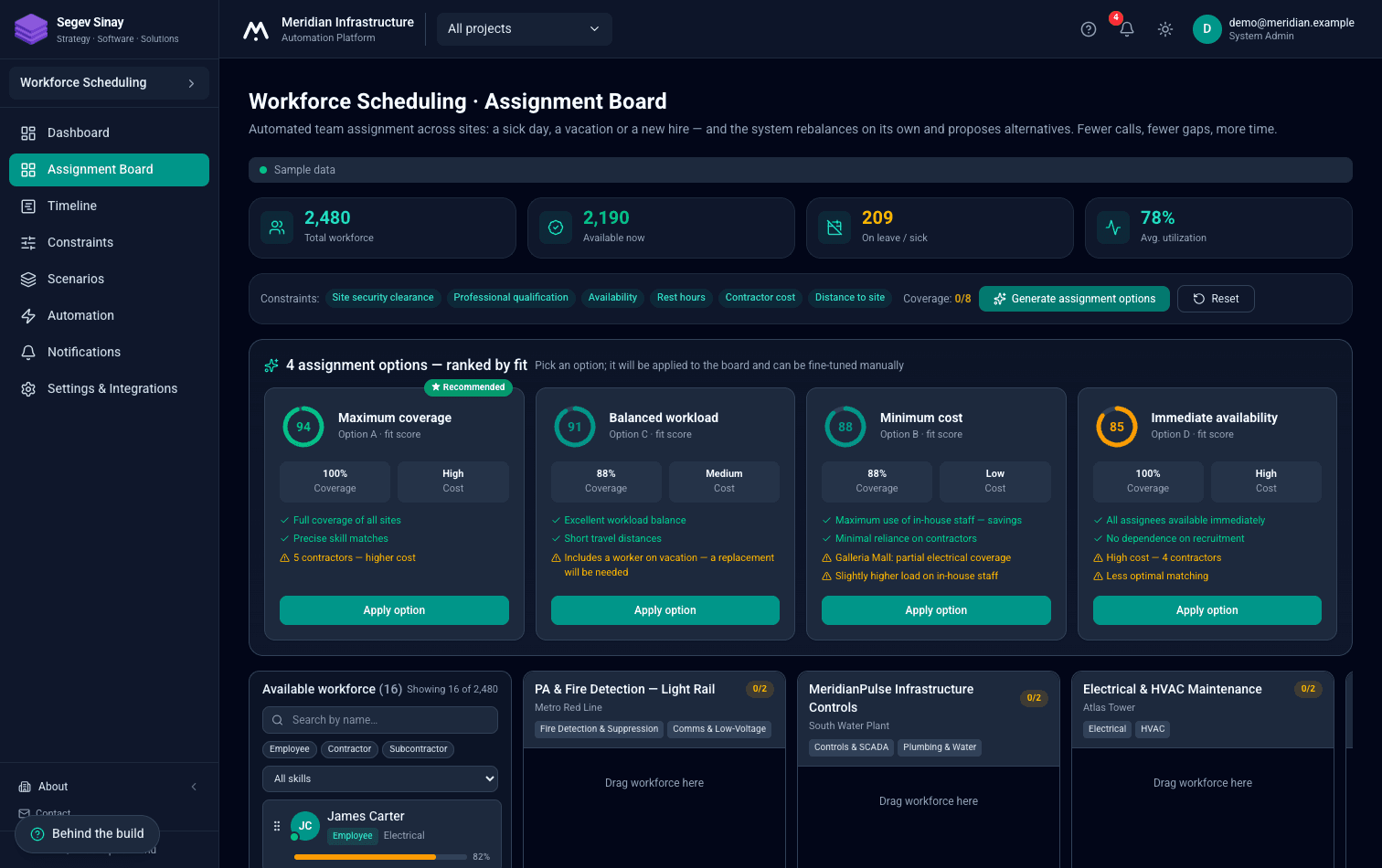Toggle the Contractor filter chip
The height and width of the screenshot is (868, 1382).
[349, 749]
